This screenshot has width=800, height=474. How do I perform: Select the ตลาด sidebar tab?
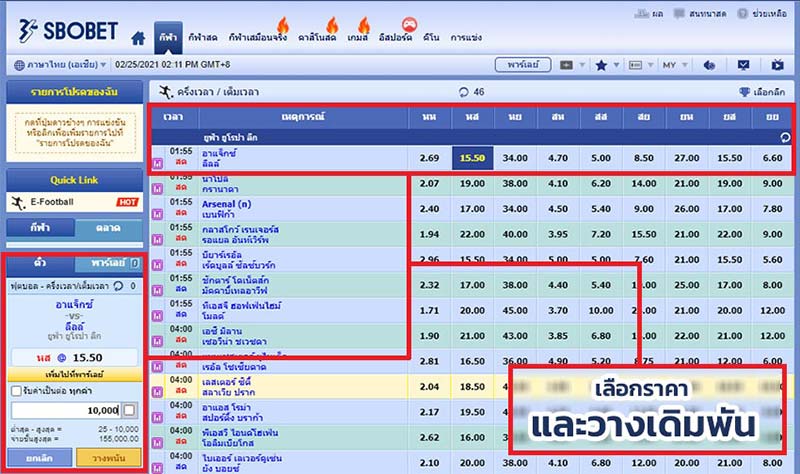pyautogui.click(x=108, y=228)
